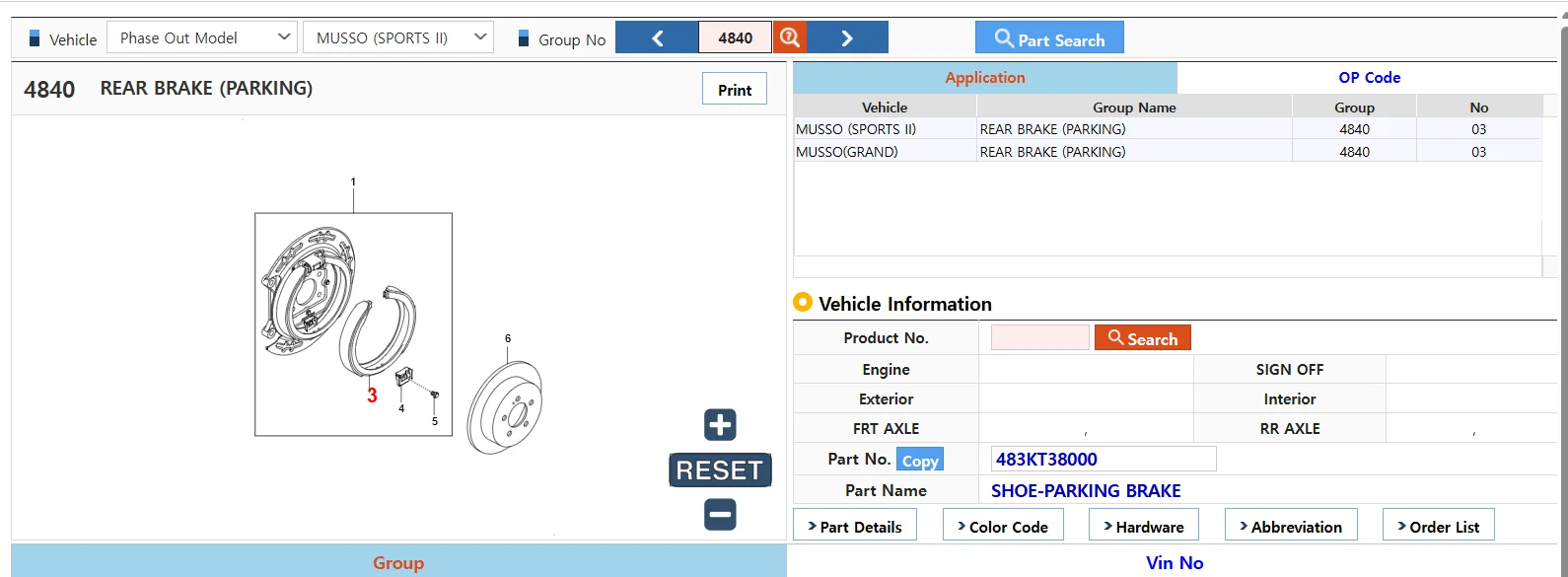Select part callout number 3 in diagram
This screenshot has width=1568, height=577.
(x=372, y=396)
